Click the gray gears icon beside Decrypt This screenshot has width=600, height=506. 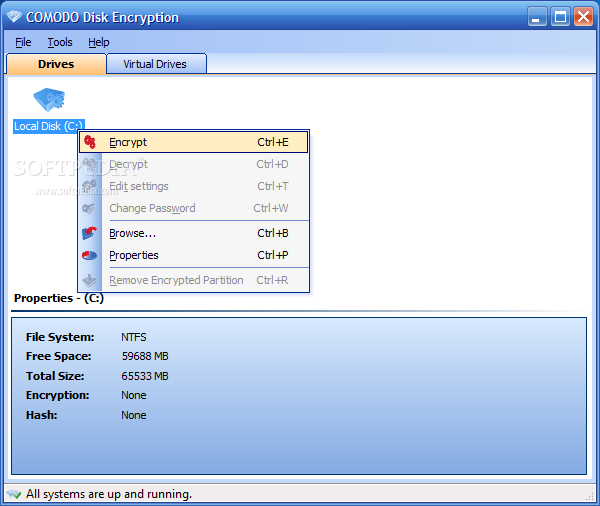point(90,164)
